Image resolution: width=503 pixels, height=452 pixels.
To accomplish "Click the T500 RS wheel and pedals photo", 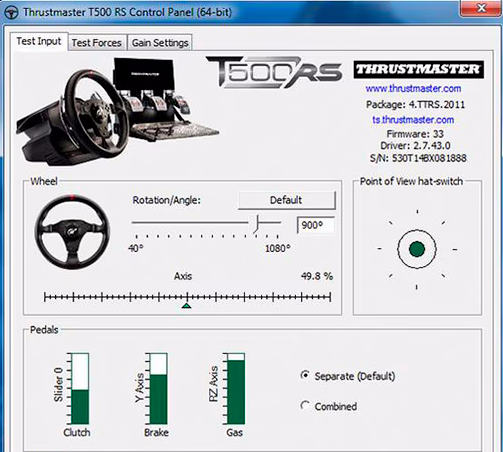I will pyautogui.click(x=118, y=111).
